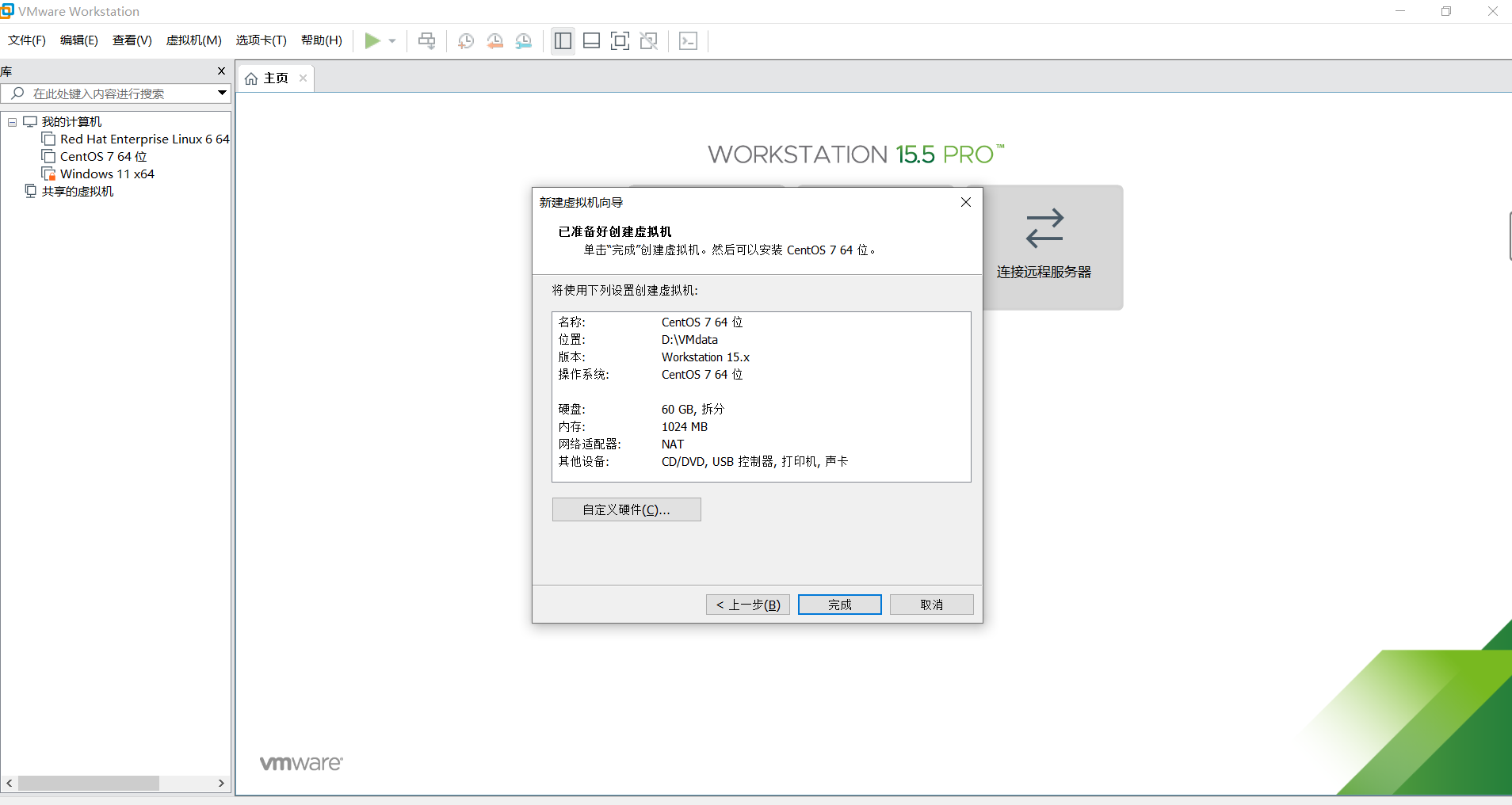Click the 连接远程服务器 label

pos(1044,272)
